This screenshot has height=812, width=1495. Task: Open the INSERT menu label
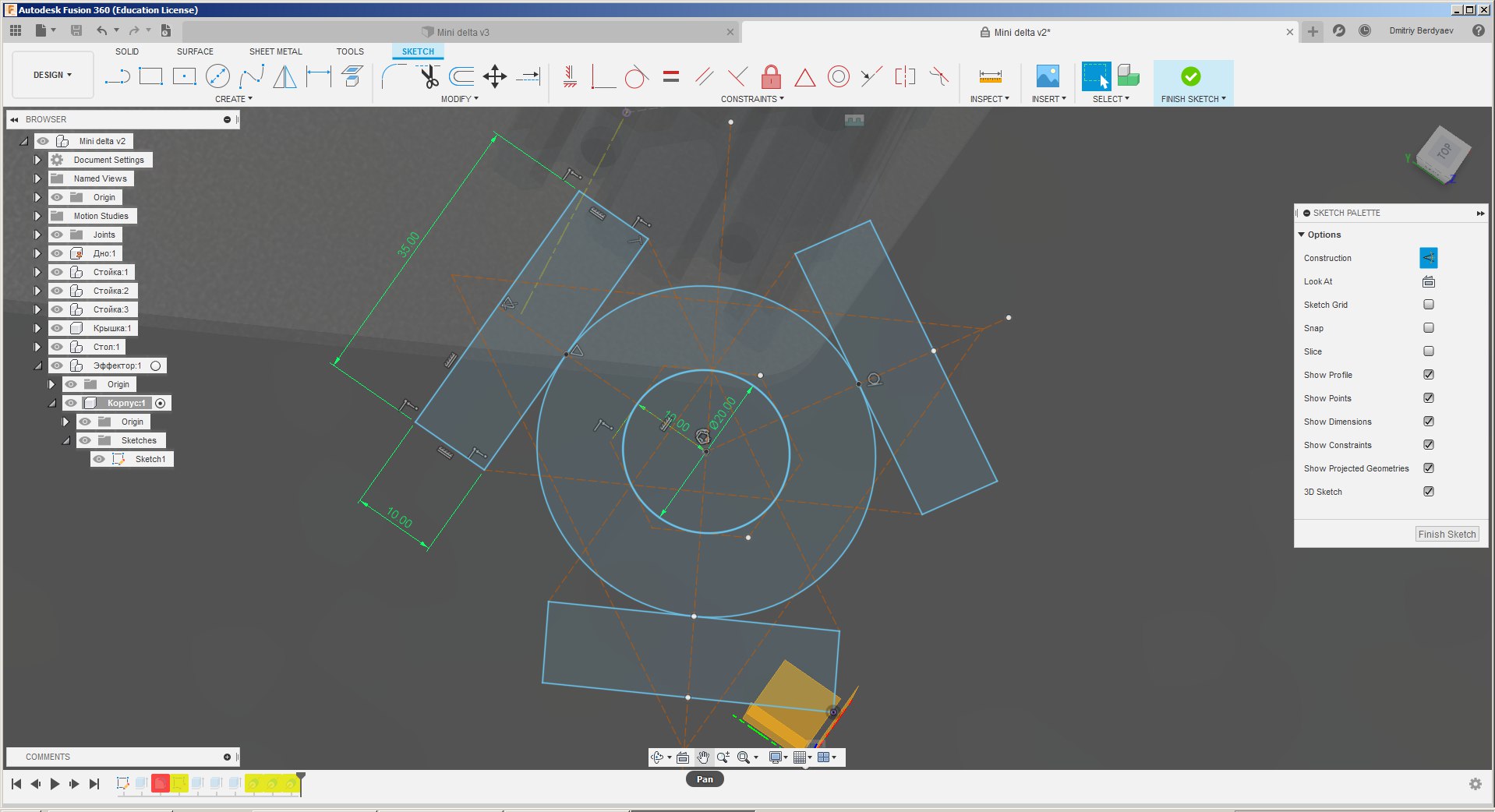click(1048, 99)
